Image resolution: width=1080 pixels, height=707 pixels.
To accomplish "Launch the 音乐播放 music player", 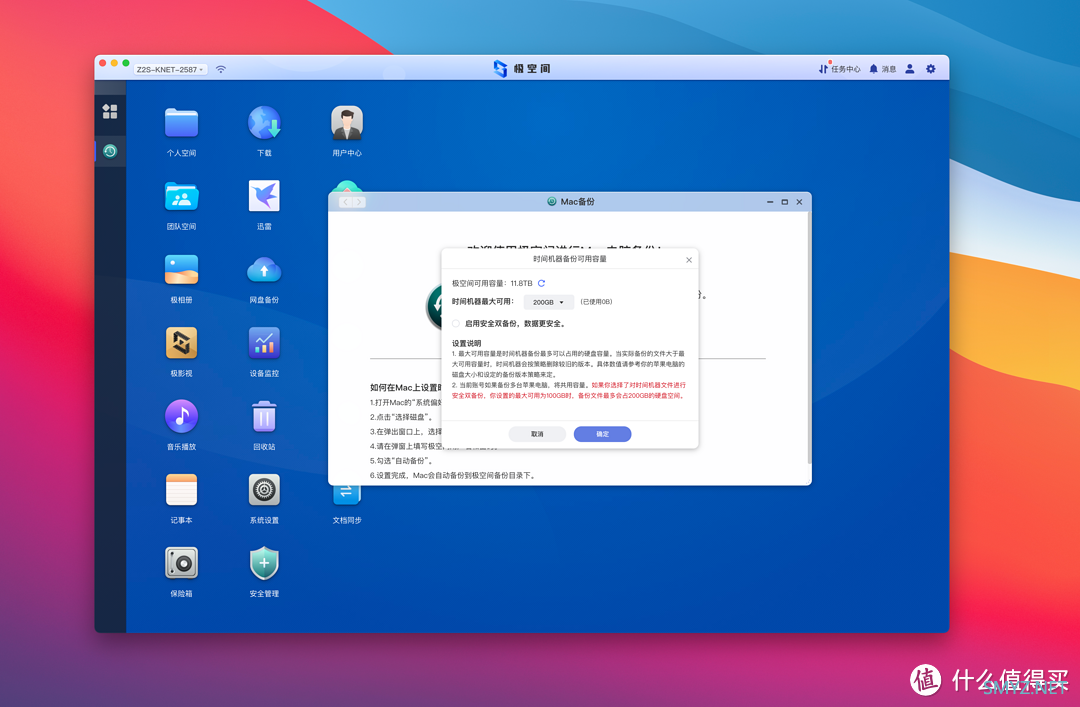I will 181,425.
